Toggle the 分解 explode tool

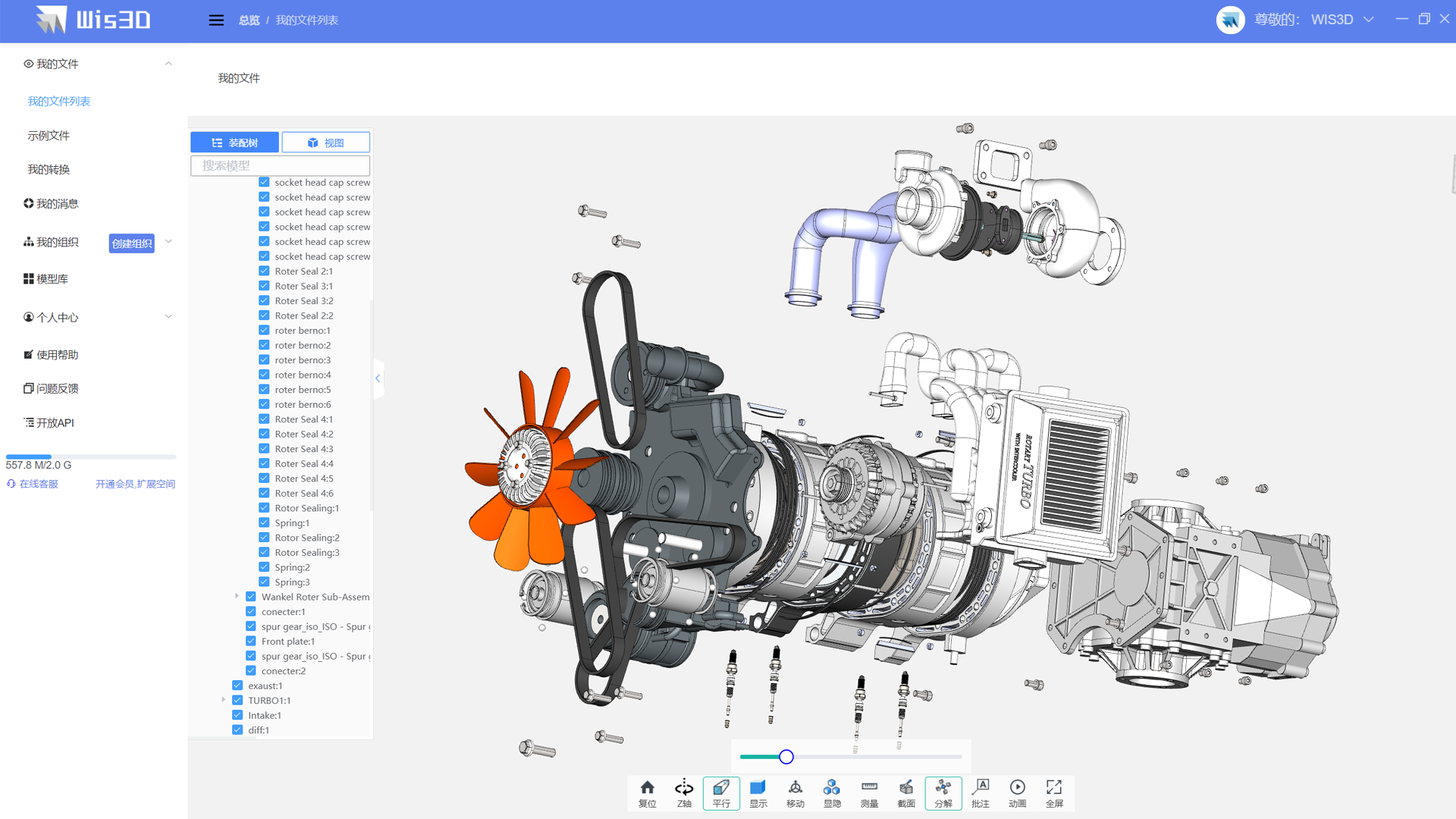tap(943, 793)
